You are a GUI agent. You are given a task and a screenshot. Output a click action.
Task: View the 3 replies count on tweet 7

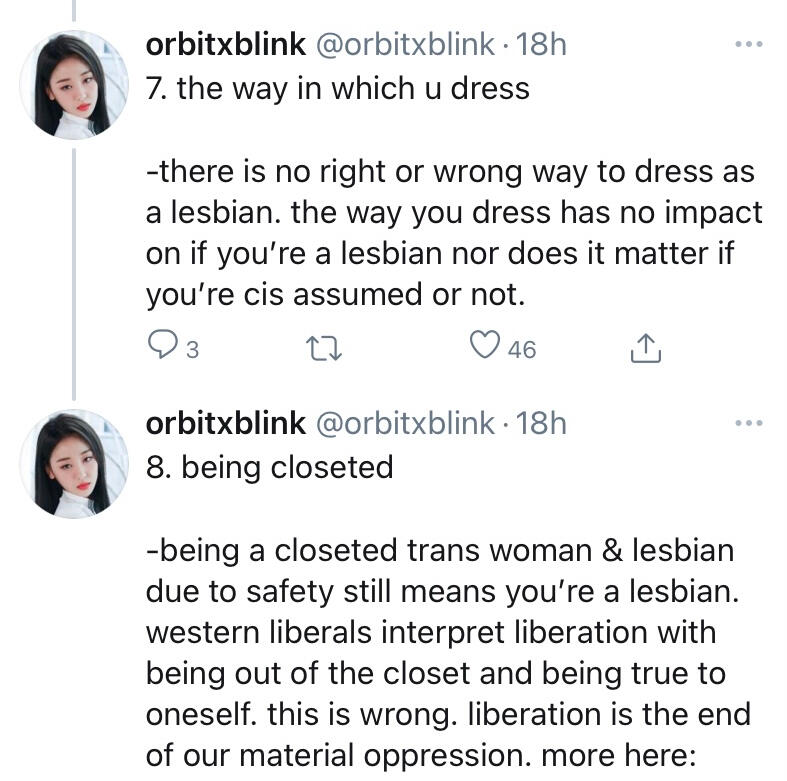tap(193, 349)
